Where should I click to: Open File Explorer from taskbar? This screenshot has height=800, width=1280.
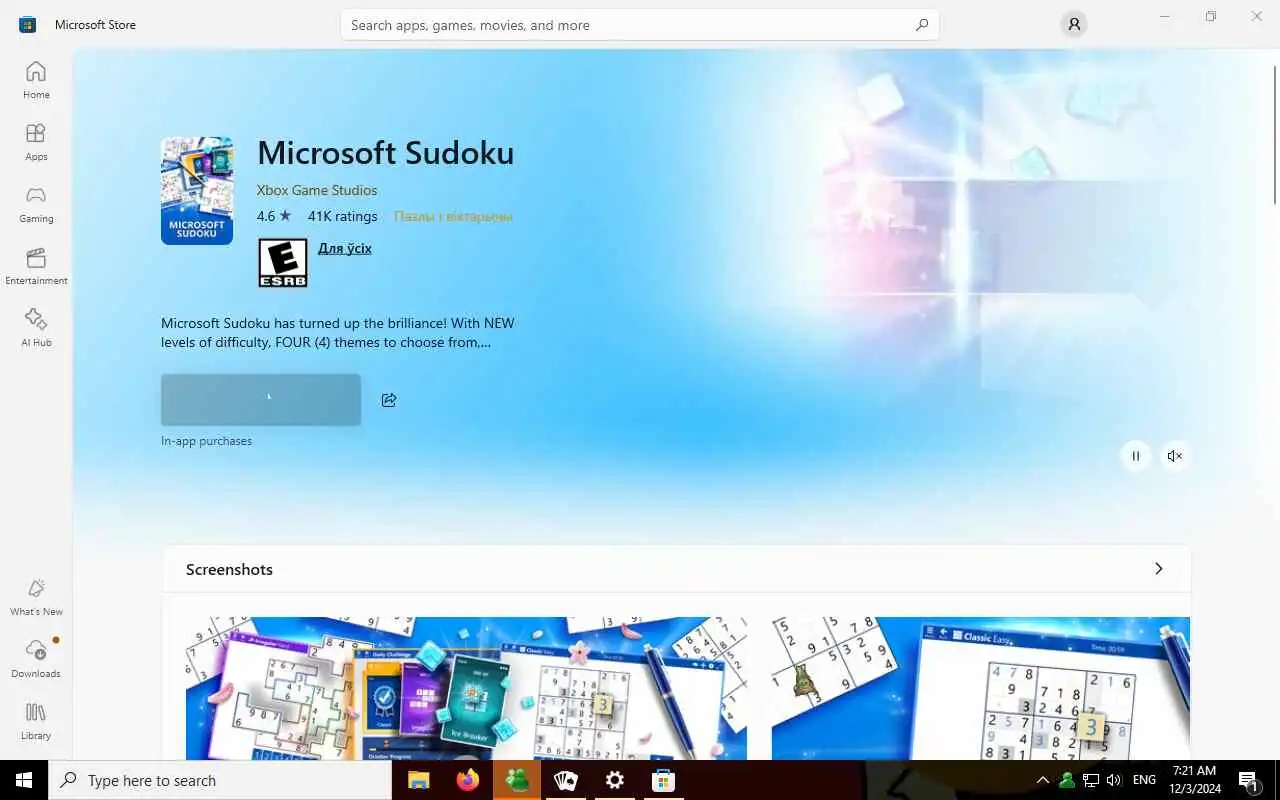point(418,780)
